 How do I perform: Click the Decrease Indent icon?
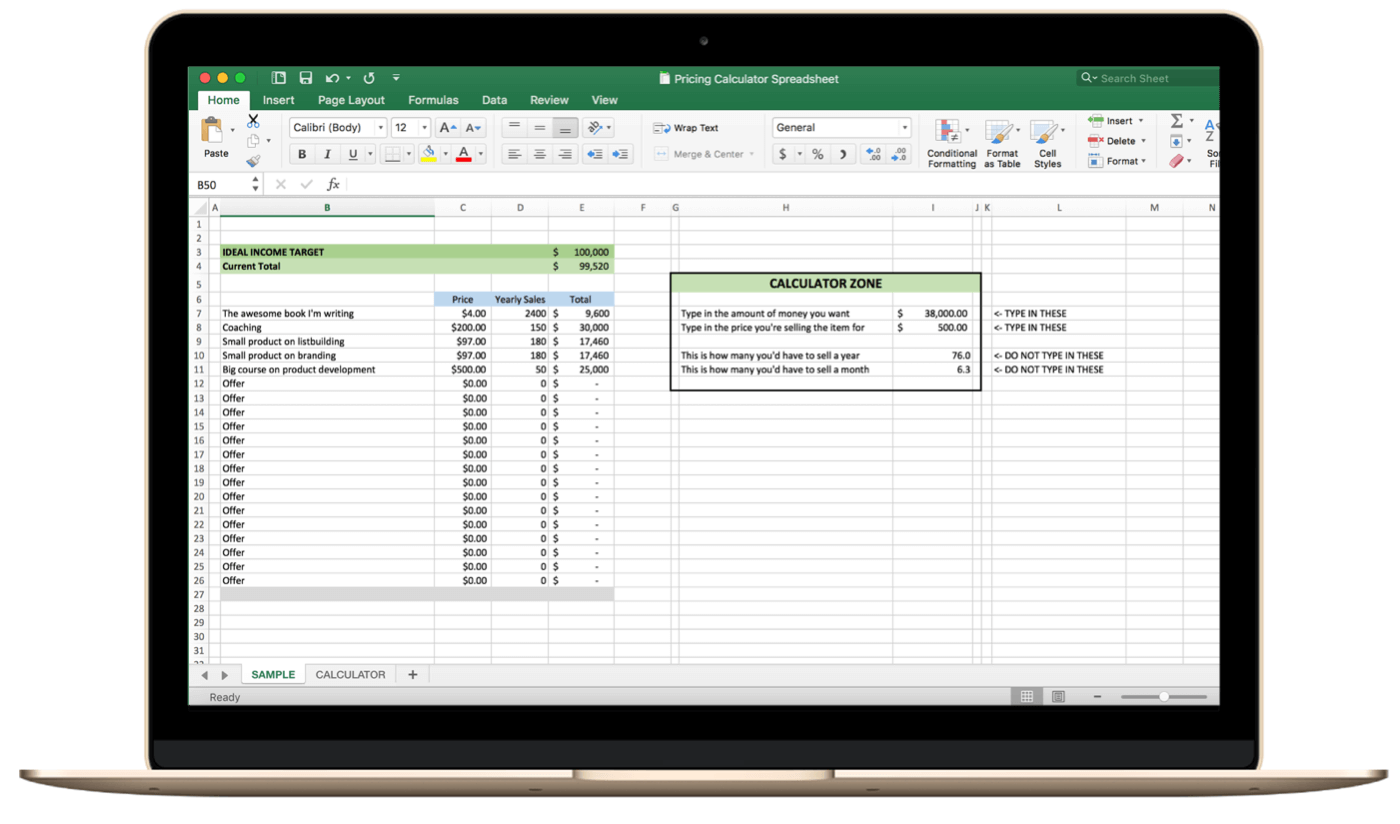[x=595, y=154]
